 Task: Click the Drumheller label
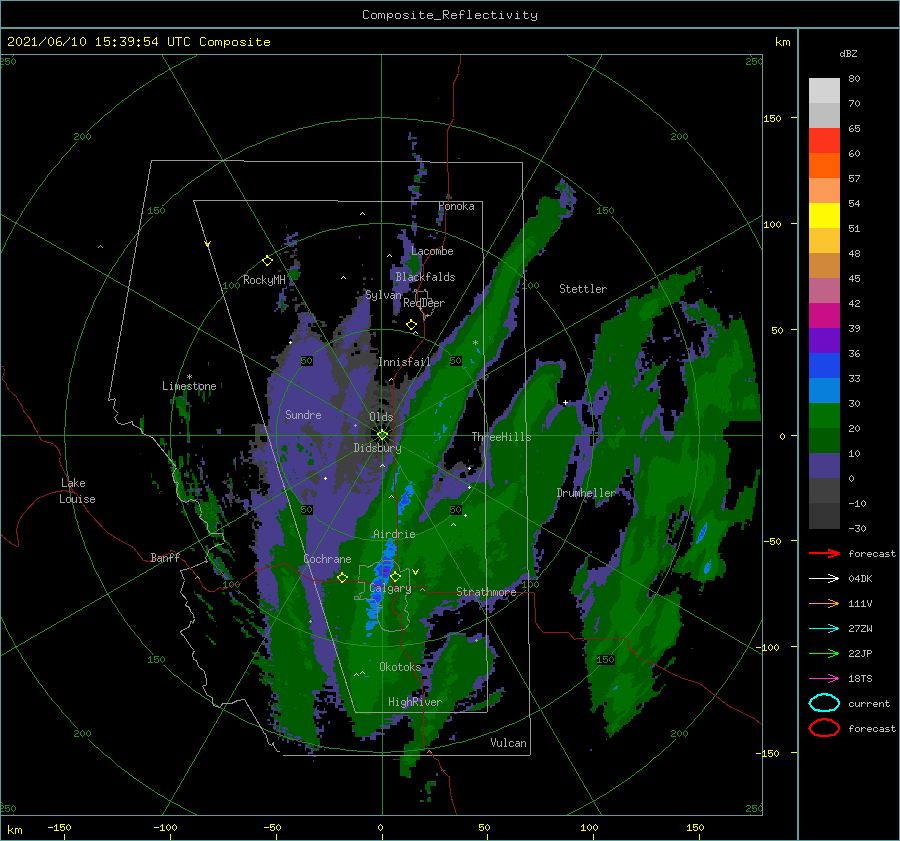[x=586, y=493]
